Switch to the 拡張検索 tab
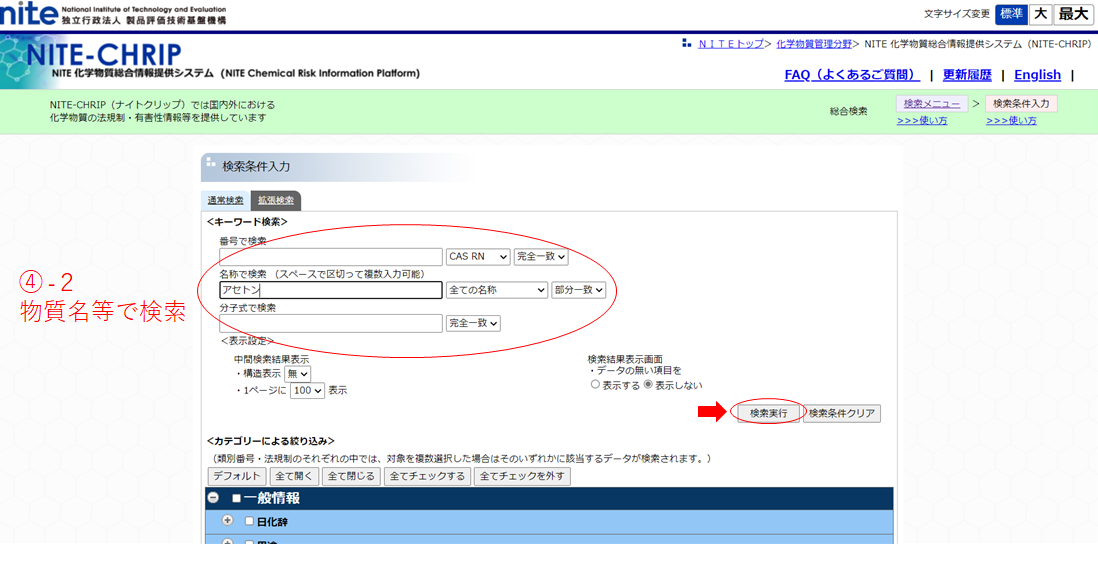1098x581 pixels. pos(276,200)
